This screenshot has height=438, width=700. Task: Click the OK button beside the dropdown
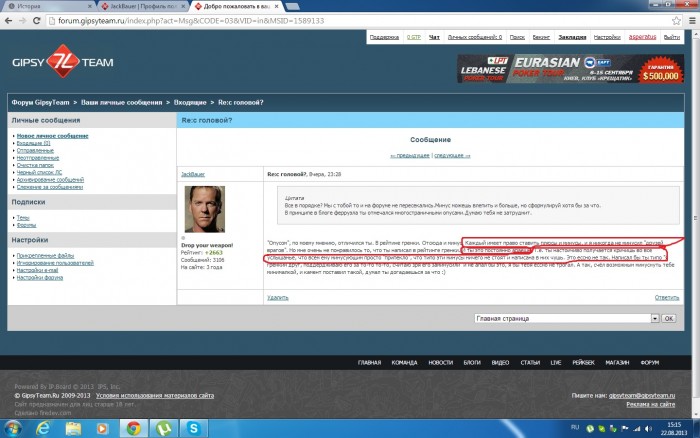[x=668, y=318]
